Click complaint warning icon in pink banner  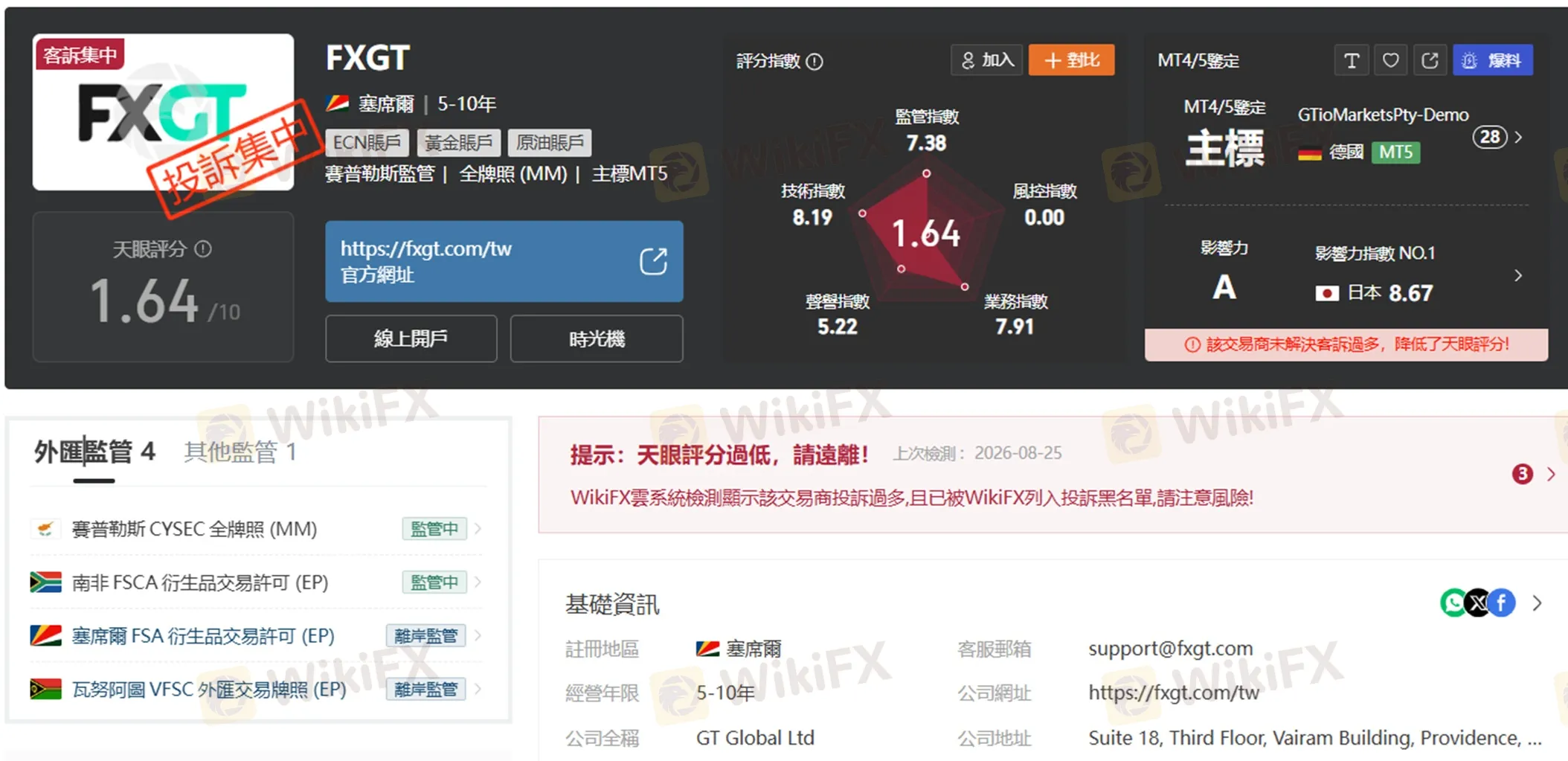pyautogui.click(x=1192, y=344)
